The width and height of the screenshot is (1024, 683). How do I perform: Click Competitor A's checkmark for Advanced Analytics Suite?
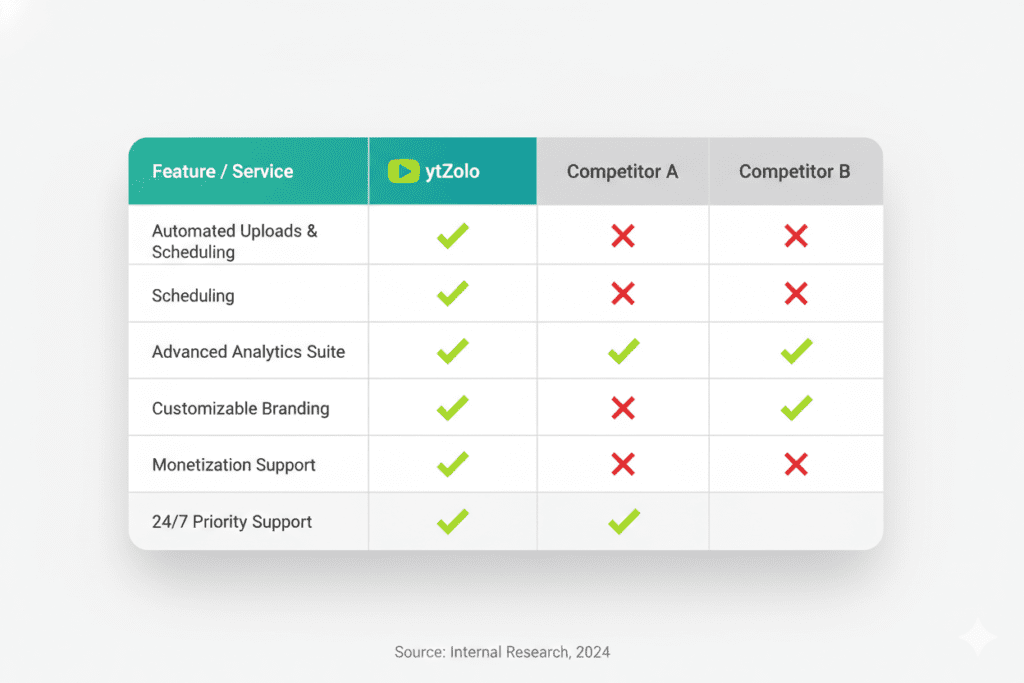(x=623, y=351)
